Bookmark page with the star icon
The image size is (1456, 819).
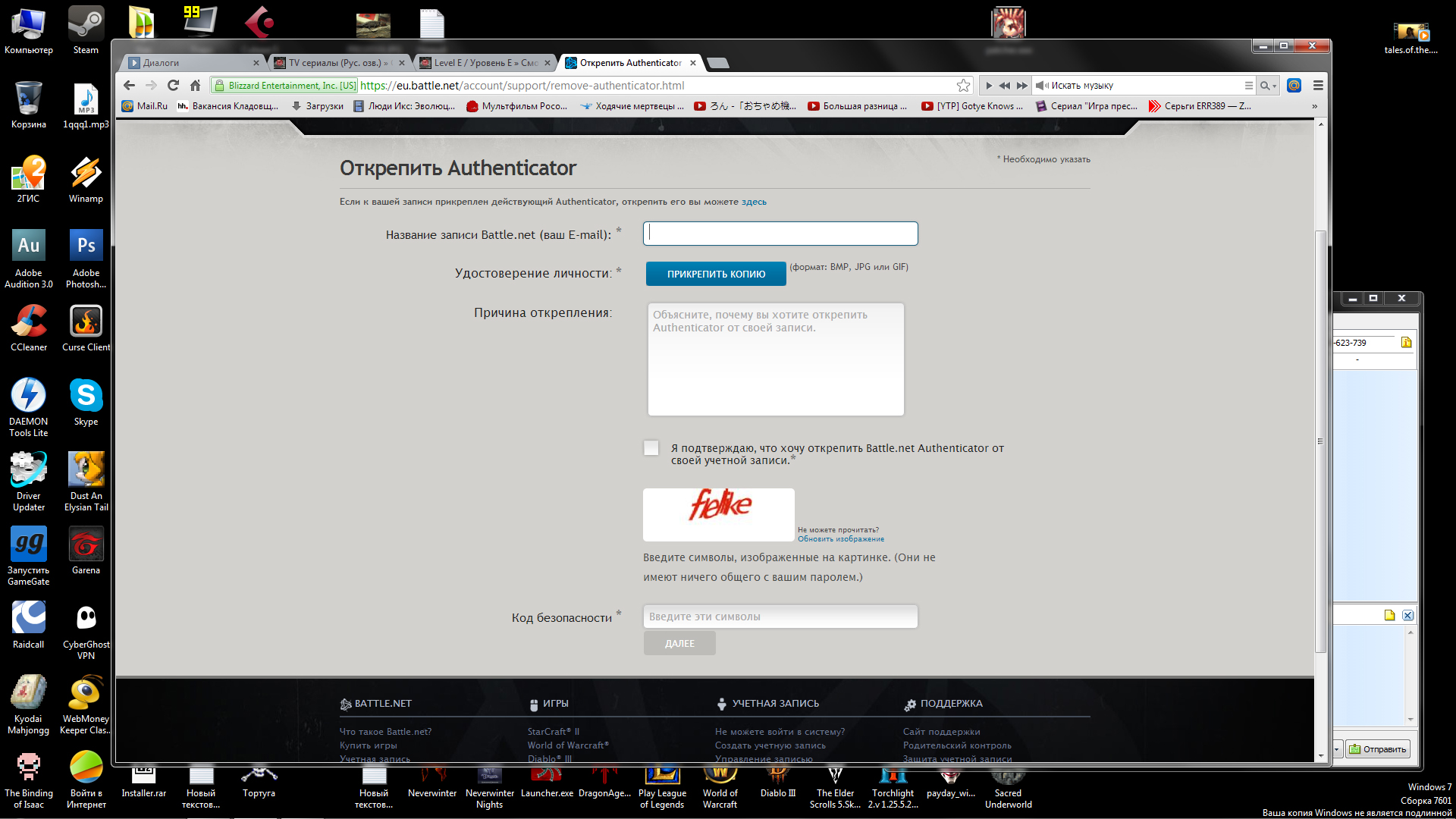pos(963,86)
